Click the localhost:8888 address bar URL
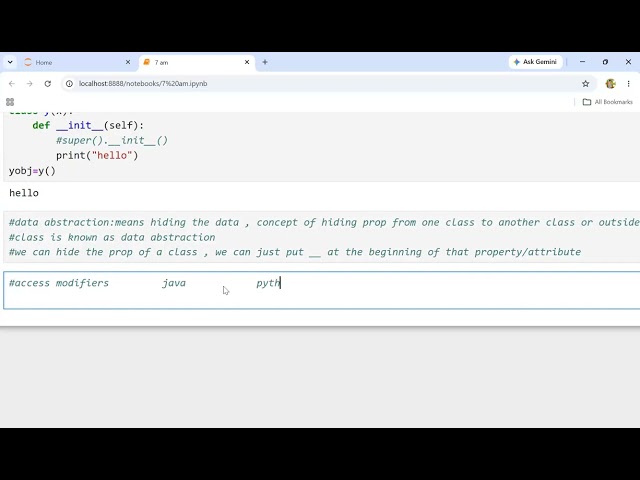 [x=143, y=84]
